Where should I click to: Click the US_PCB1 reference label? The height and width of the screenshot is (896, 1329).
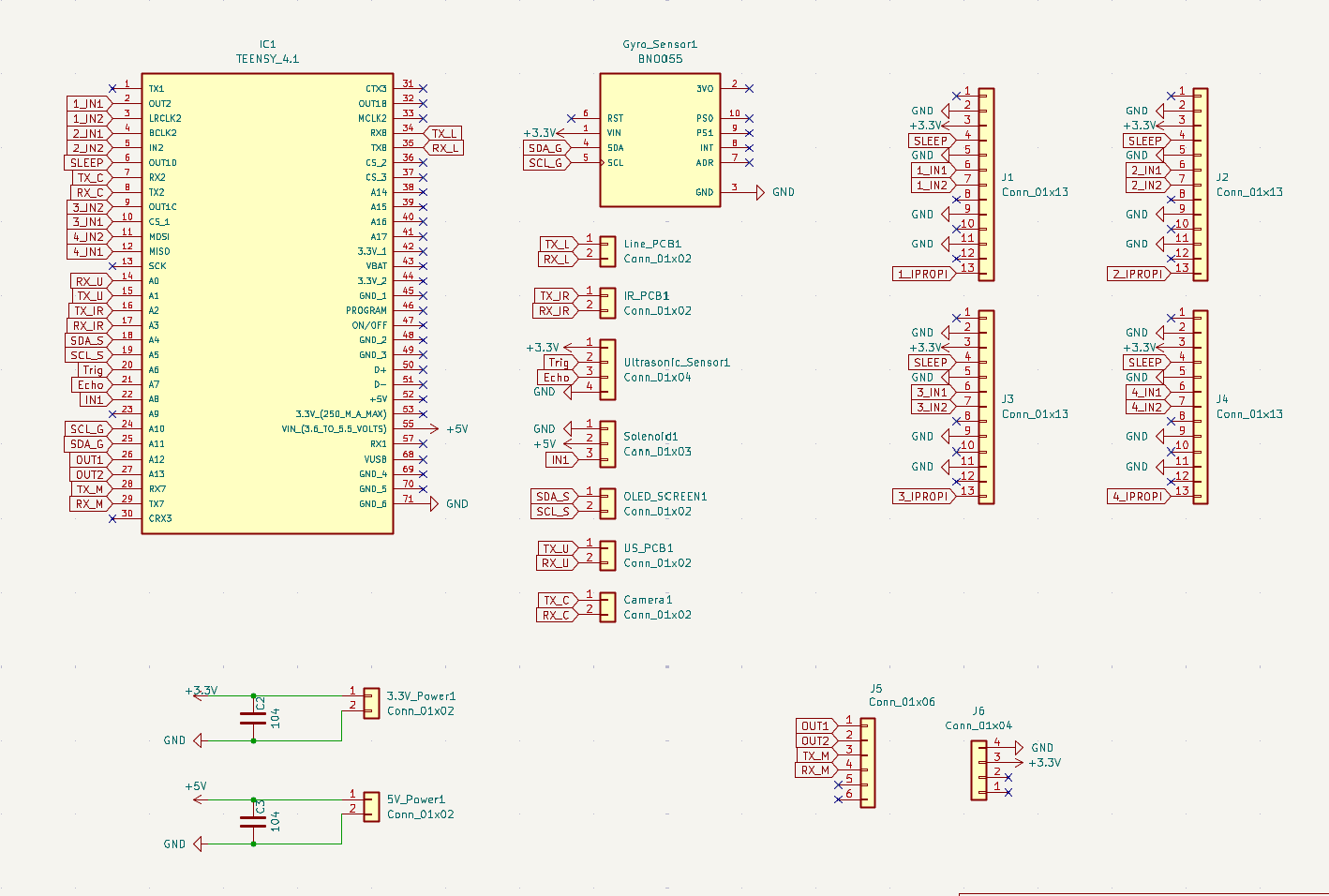click(649, 547)
